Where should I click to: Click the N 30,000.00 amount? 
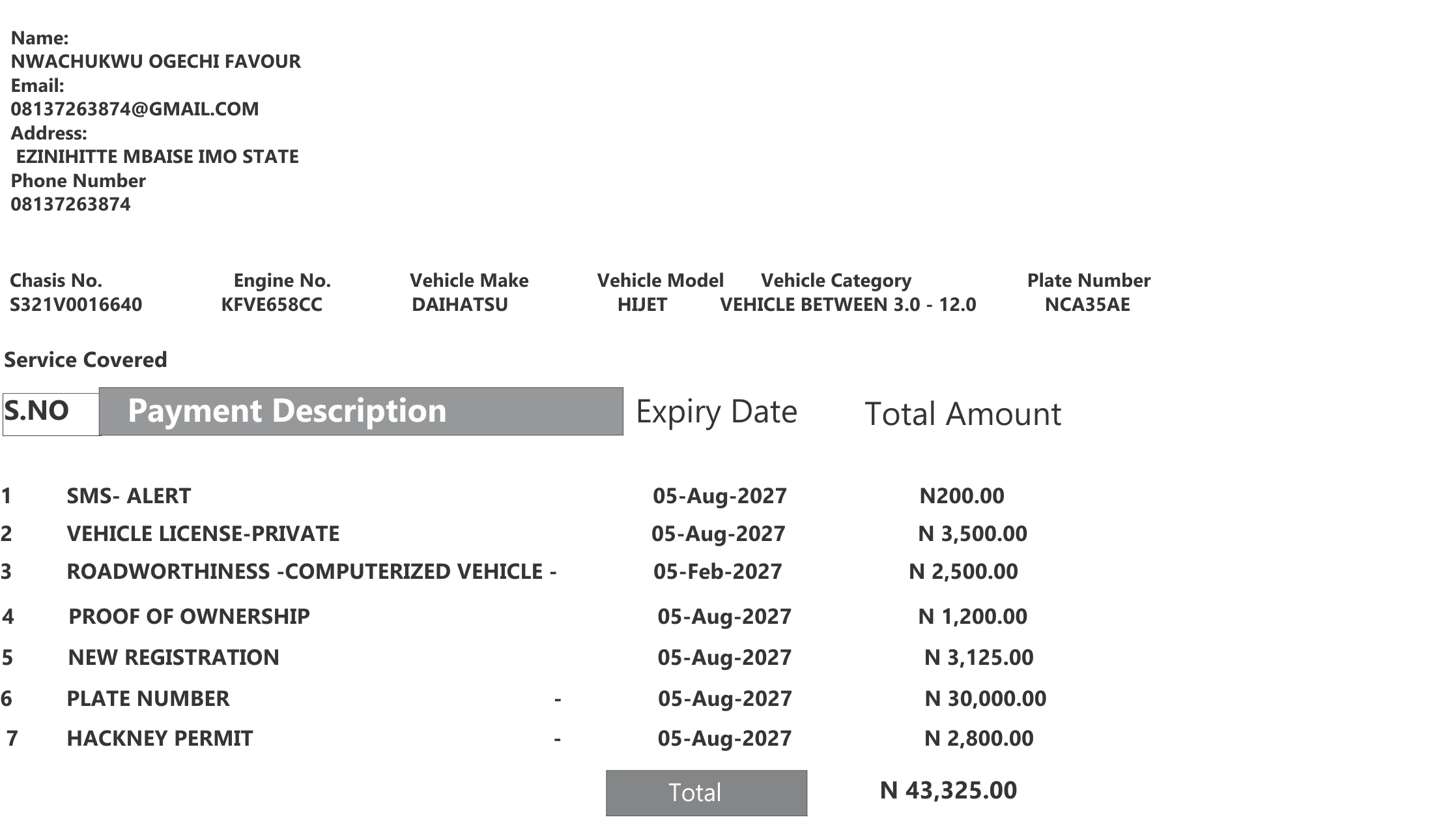pos(986,699)
